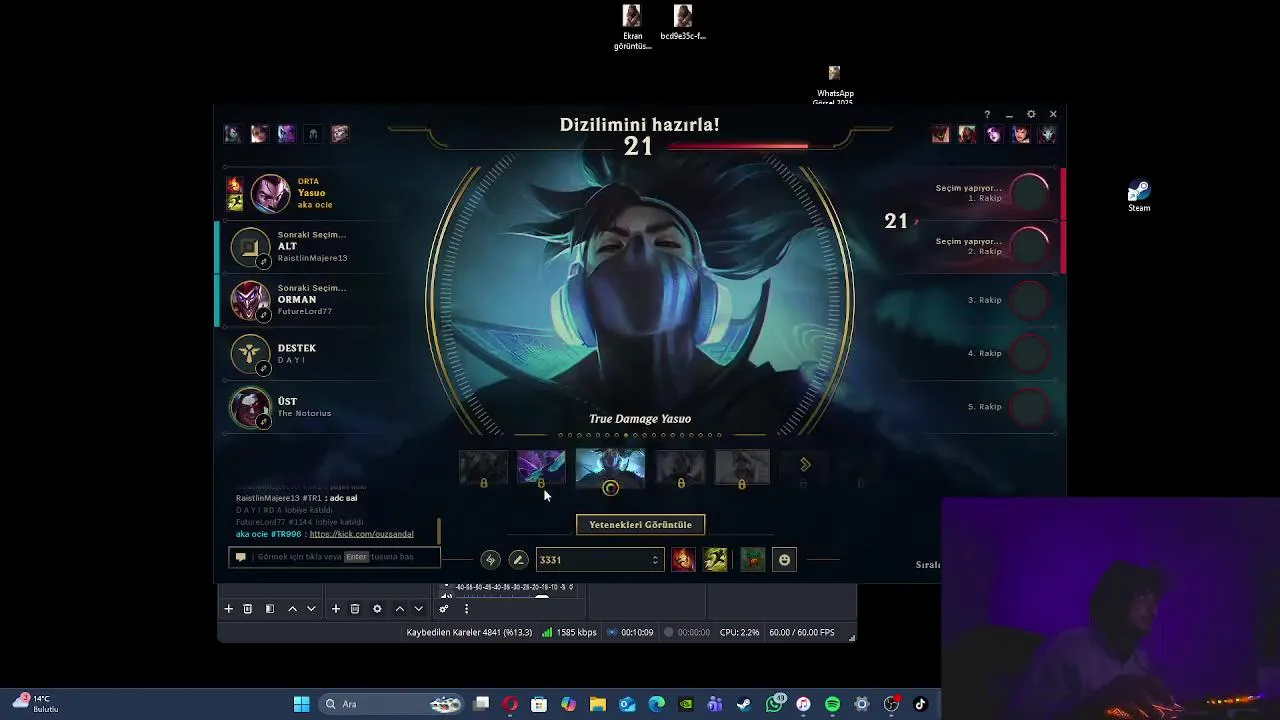Screen dimensions: 1280x720
Task: Click the first banned champion icon on left
Action: click(x=232, y=133)
